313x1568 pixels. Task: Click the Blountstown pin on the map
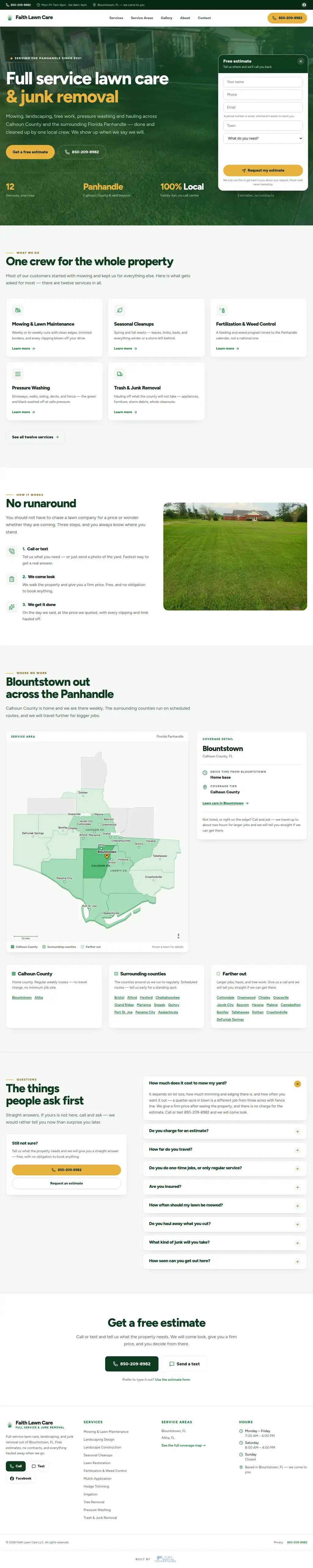coord(107,856)
